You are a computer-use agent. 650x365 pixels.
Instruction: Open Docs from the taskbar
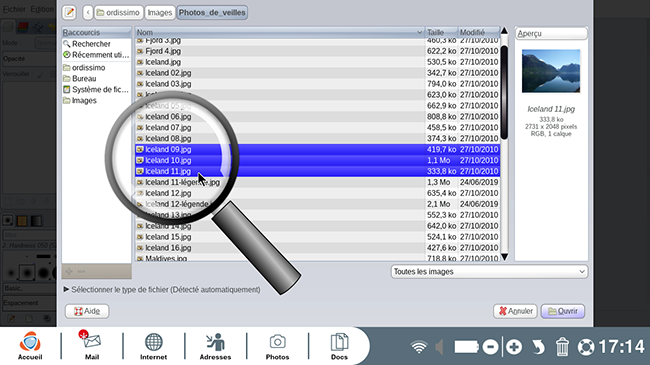339,345
